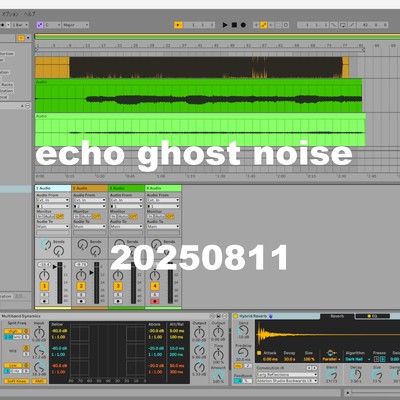
Task: Toggle the yellow Follow playback button
Action: 178,25
